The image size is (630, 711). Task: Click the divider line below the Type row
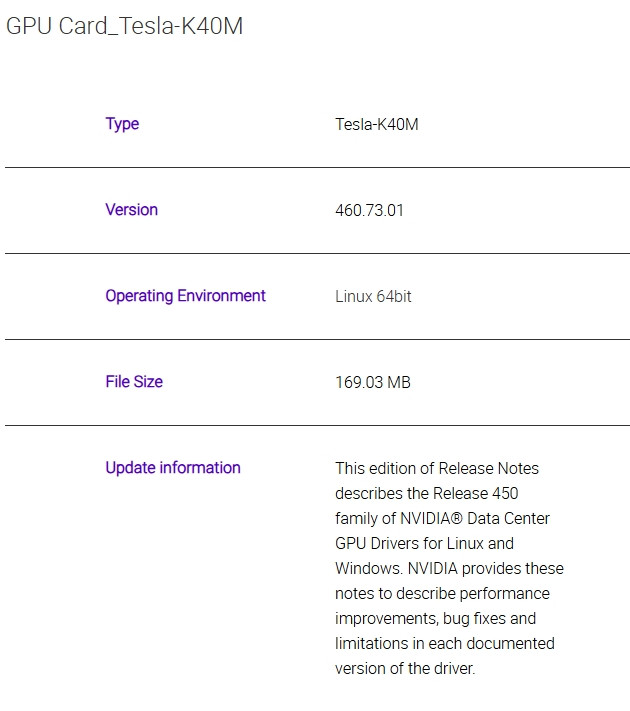[317, 167]
